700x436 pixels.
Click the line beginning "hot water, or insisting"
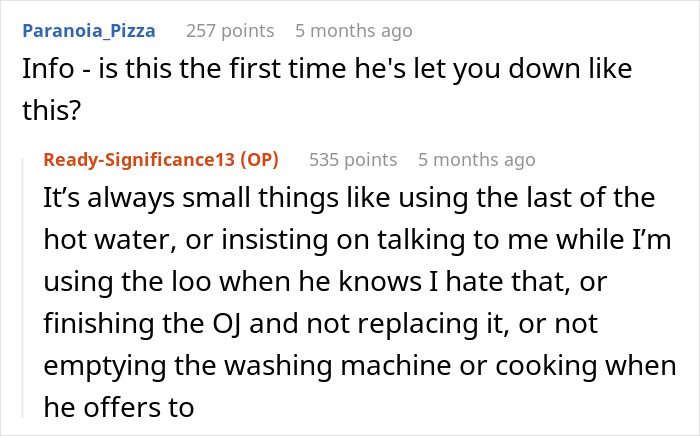coord(355,240)
